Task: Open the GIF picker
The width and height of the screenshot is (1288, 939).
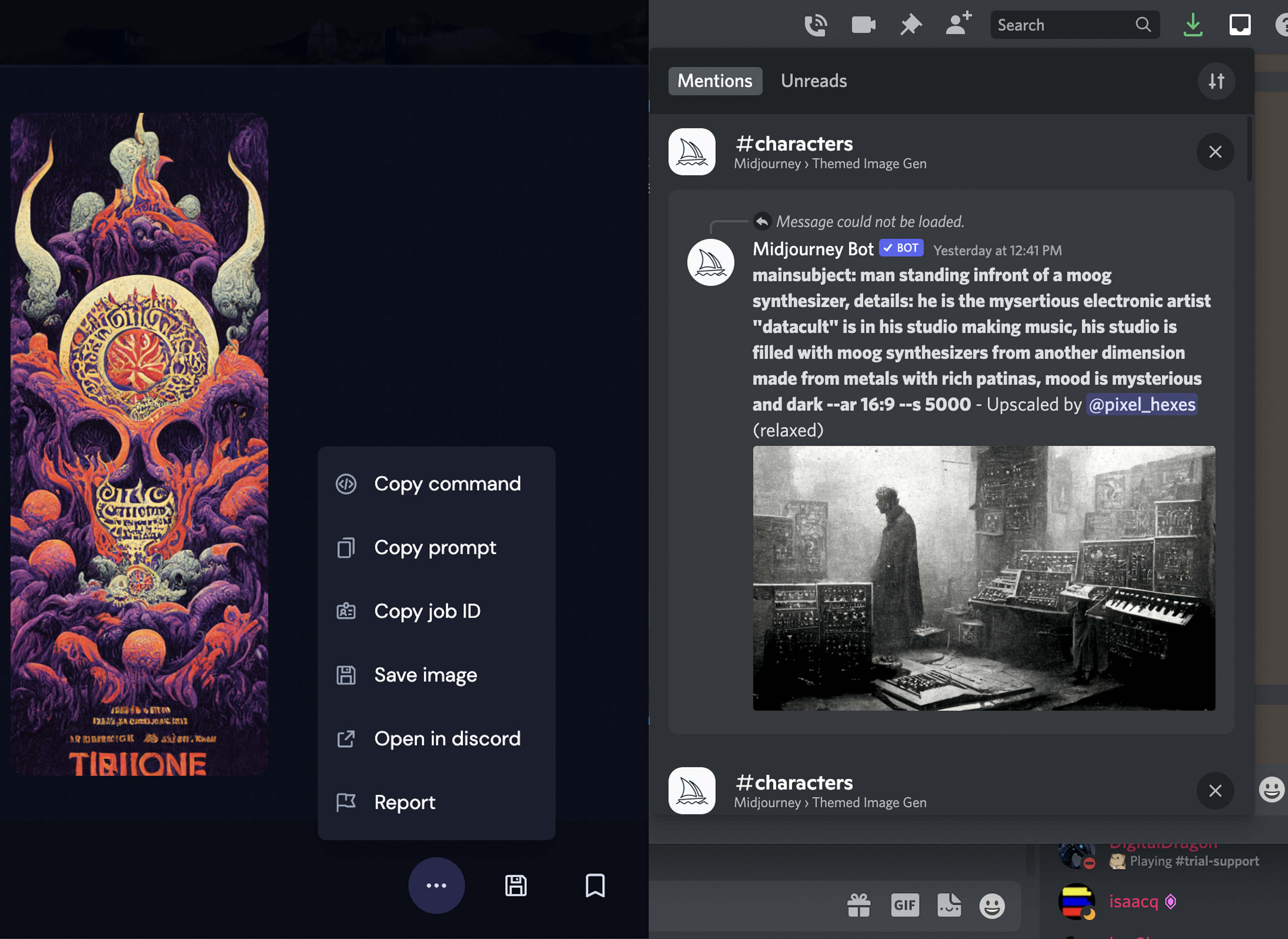Action: pos(904,905)
